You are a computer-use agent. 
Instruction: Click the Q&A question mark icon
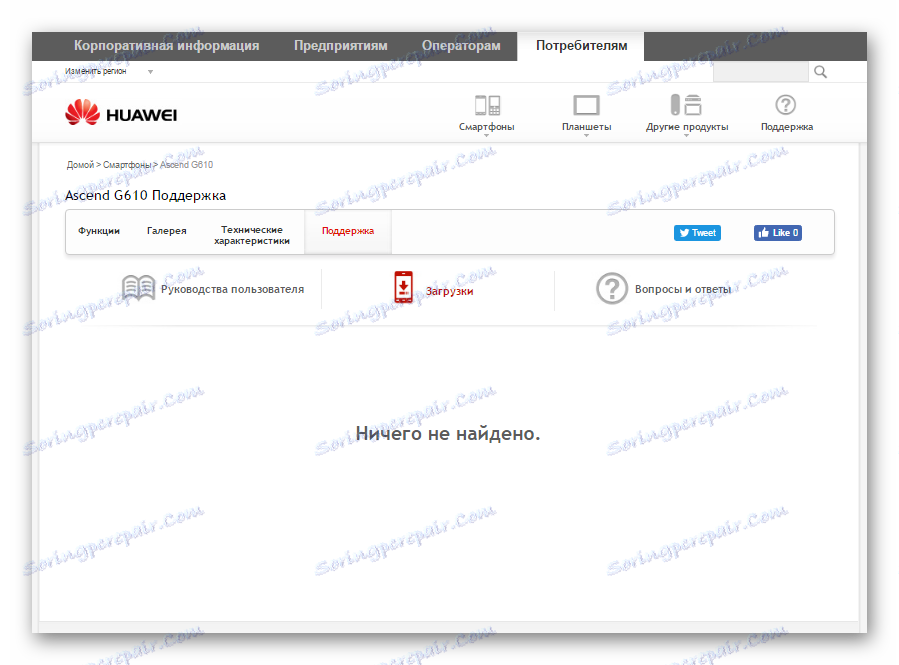tap(612, 288)
